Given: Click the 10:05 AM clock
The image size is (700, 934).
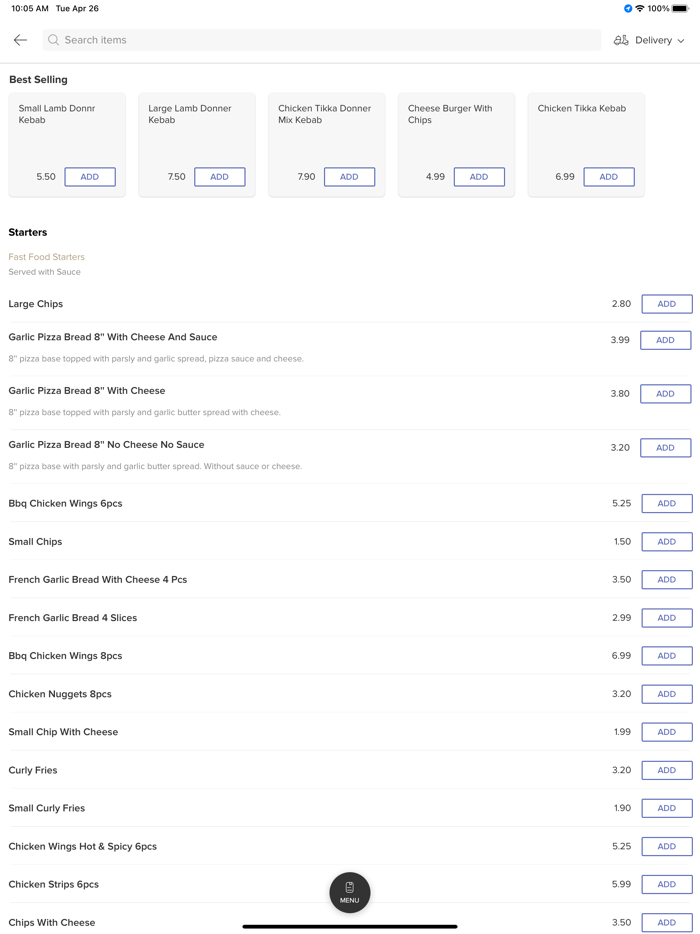Looking at the screenshot, I should coord(30,8).
